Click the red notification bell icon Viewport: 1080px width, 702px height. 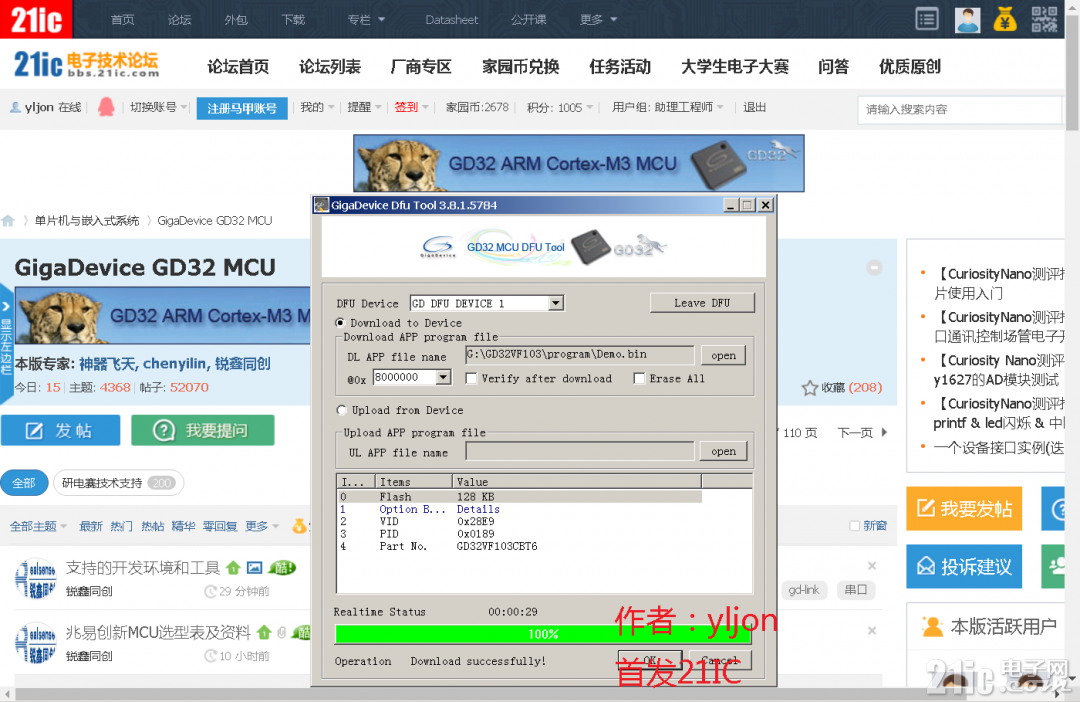click(106, 107)
